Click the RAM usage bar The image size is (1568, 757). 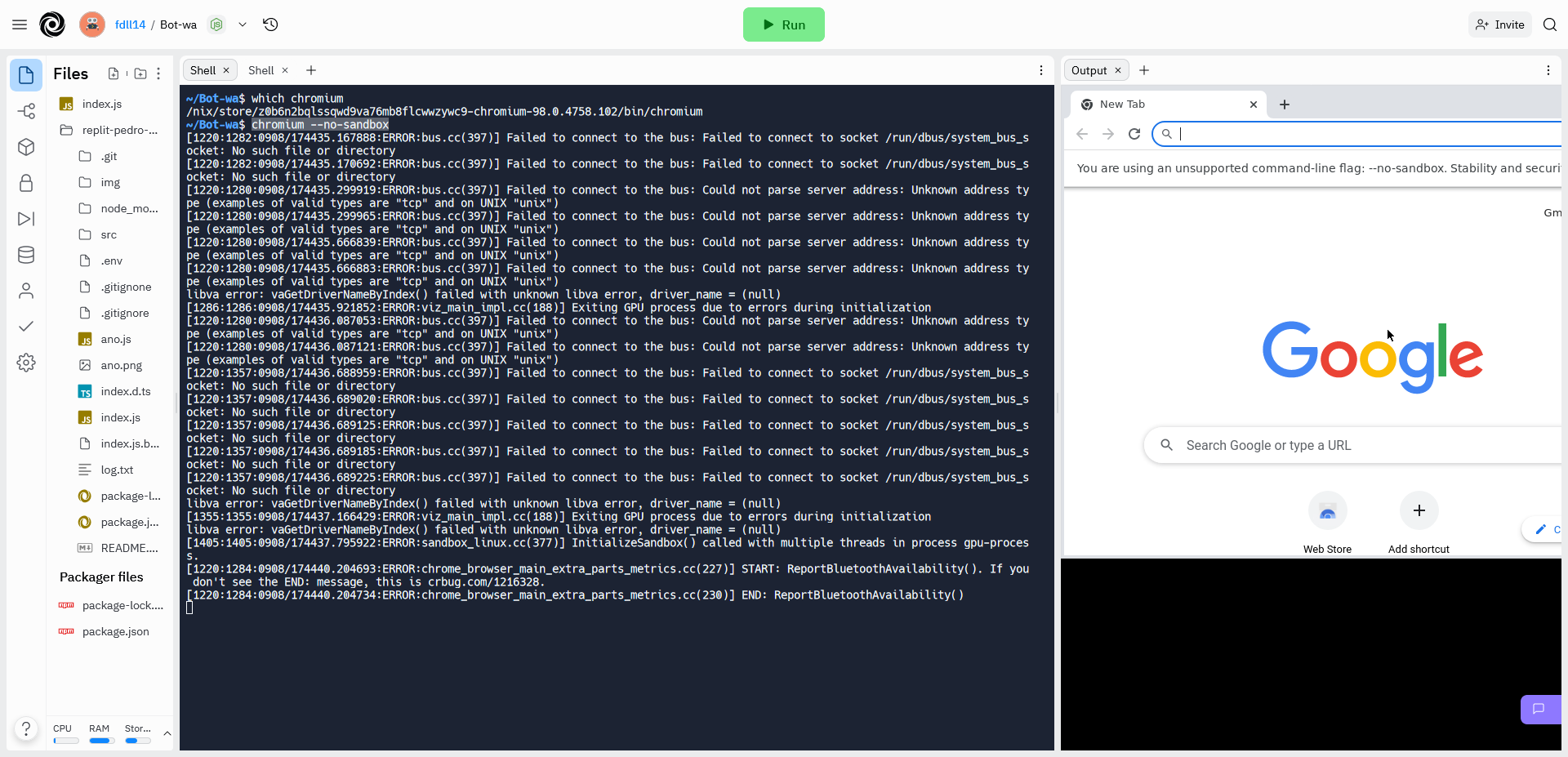[102, 741]
